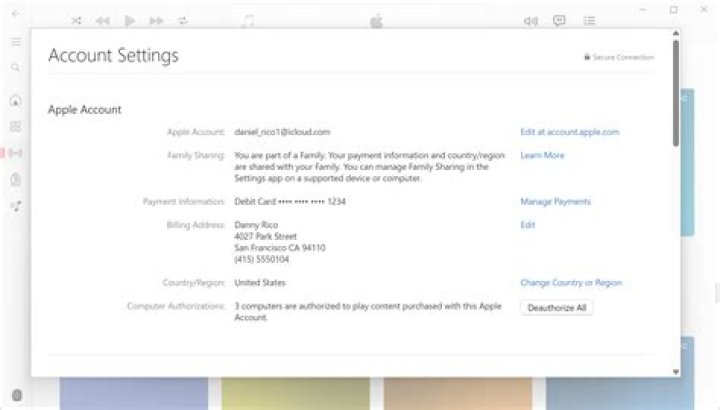
Task: Click the back arrow in title bar
Action: tap(16, 13)
